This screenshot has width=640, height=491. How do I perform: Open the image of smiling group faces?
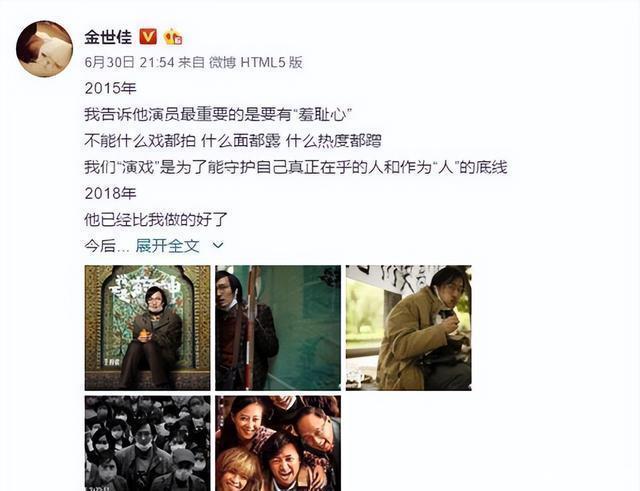pos(278,443)
